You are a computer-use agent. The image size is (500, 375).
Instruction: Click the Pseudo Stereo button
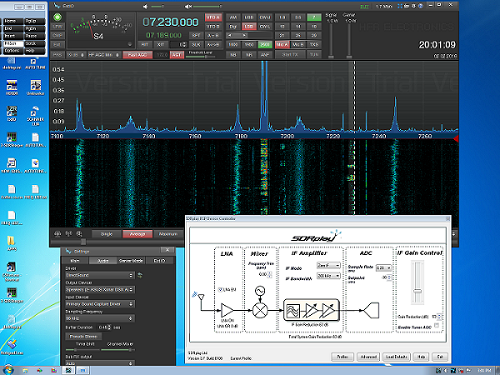point(83,336)
